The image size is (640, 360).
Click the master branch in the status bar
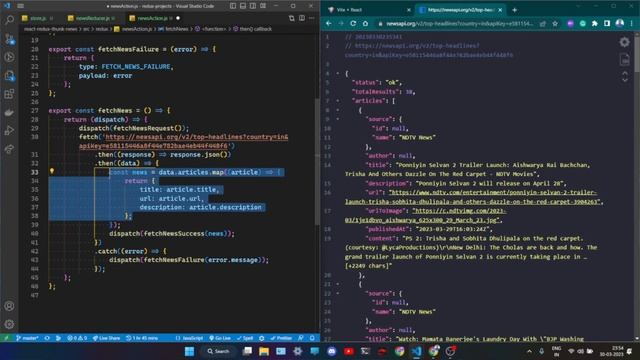tap(27, 338)
